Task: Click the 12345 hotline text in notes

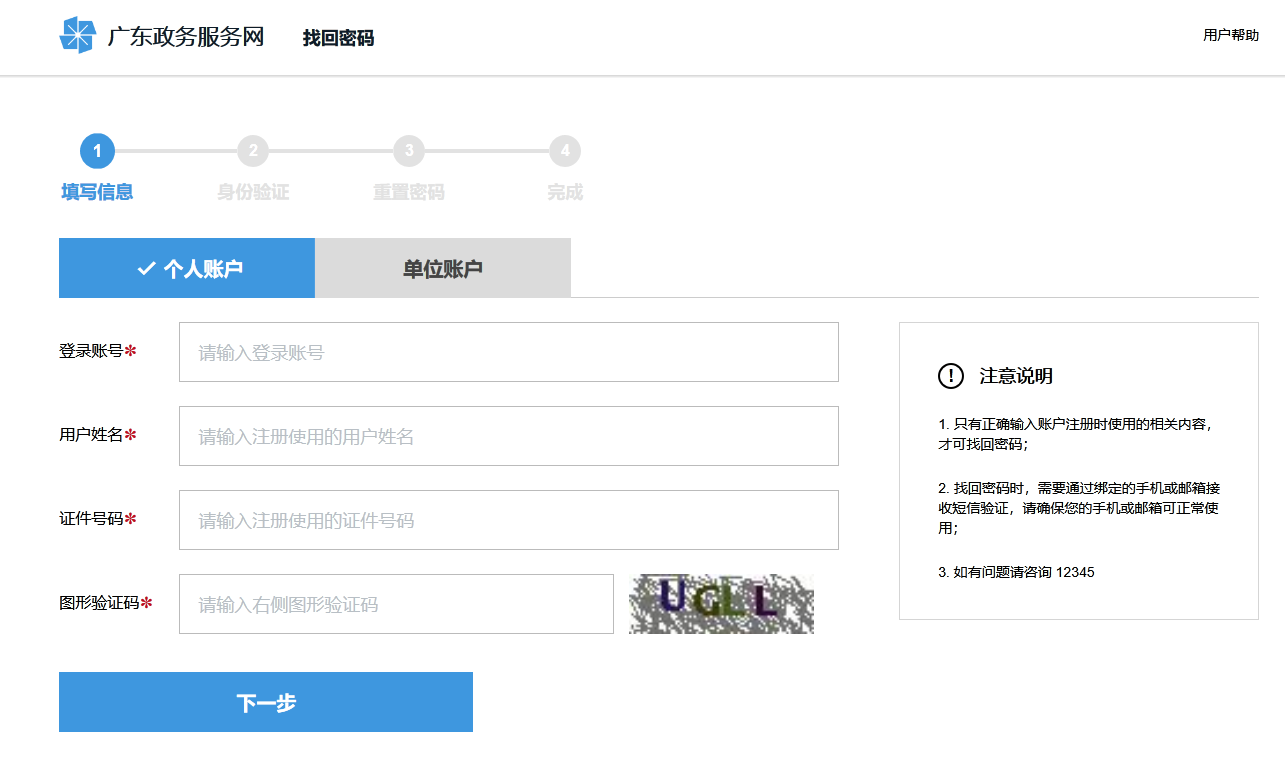Action: 1078,572
